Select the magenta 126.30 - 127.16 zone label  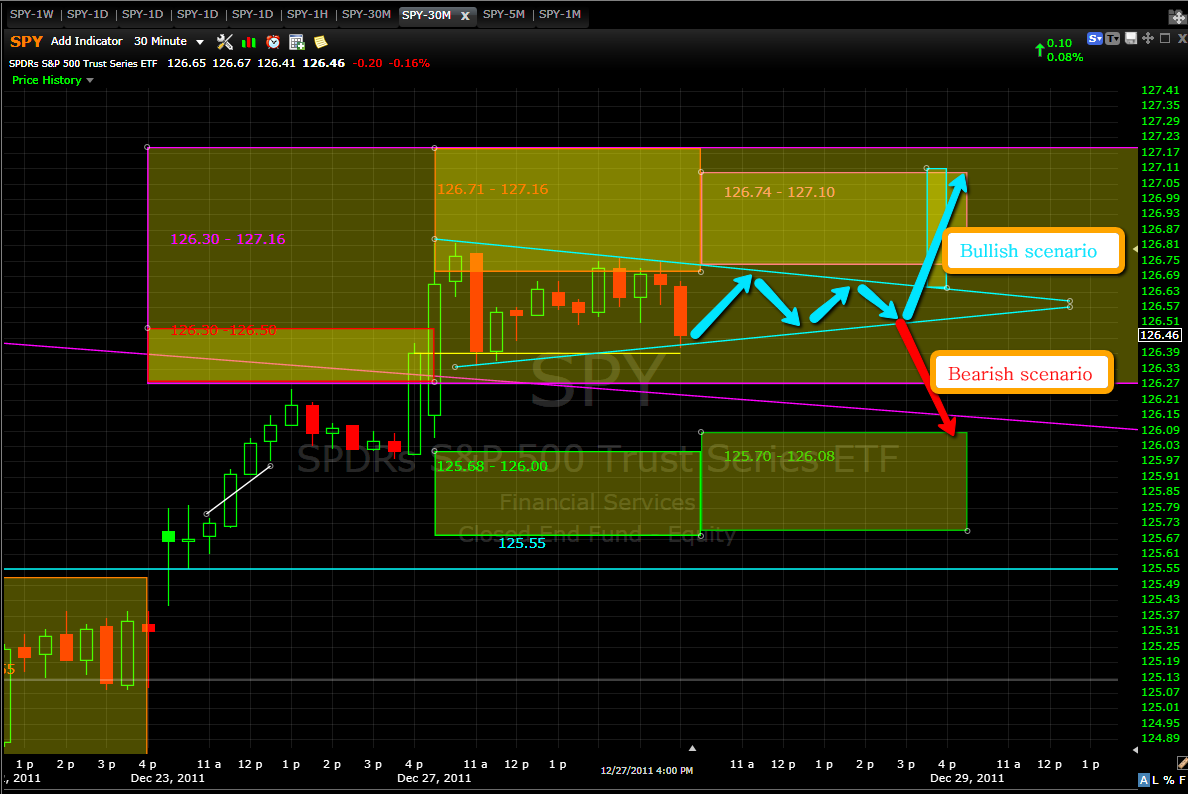pyautogui.click(x=228, y=239)
